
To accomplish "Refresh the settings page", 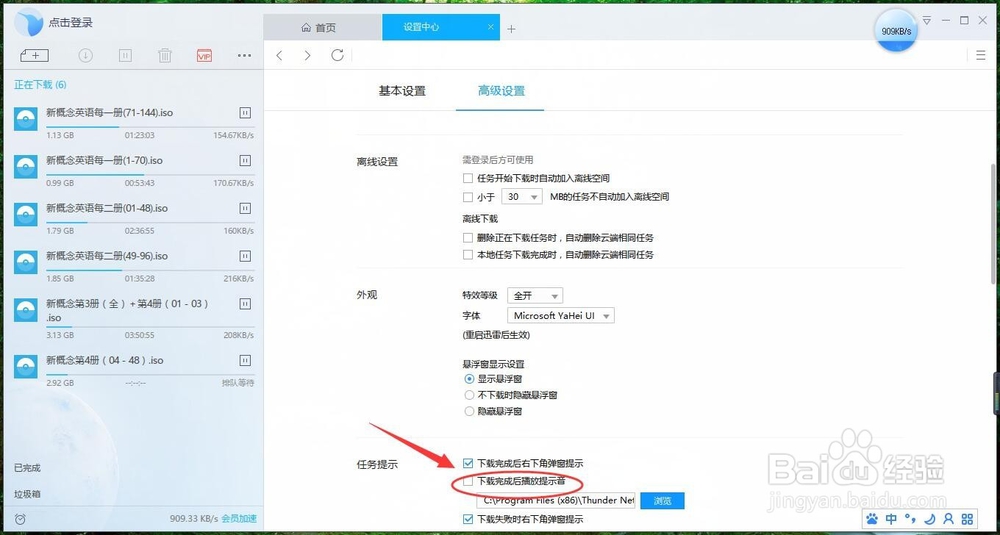I will click(337, 55).
